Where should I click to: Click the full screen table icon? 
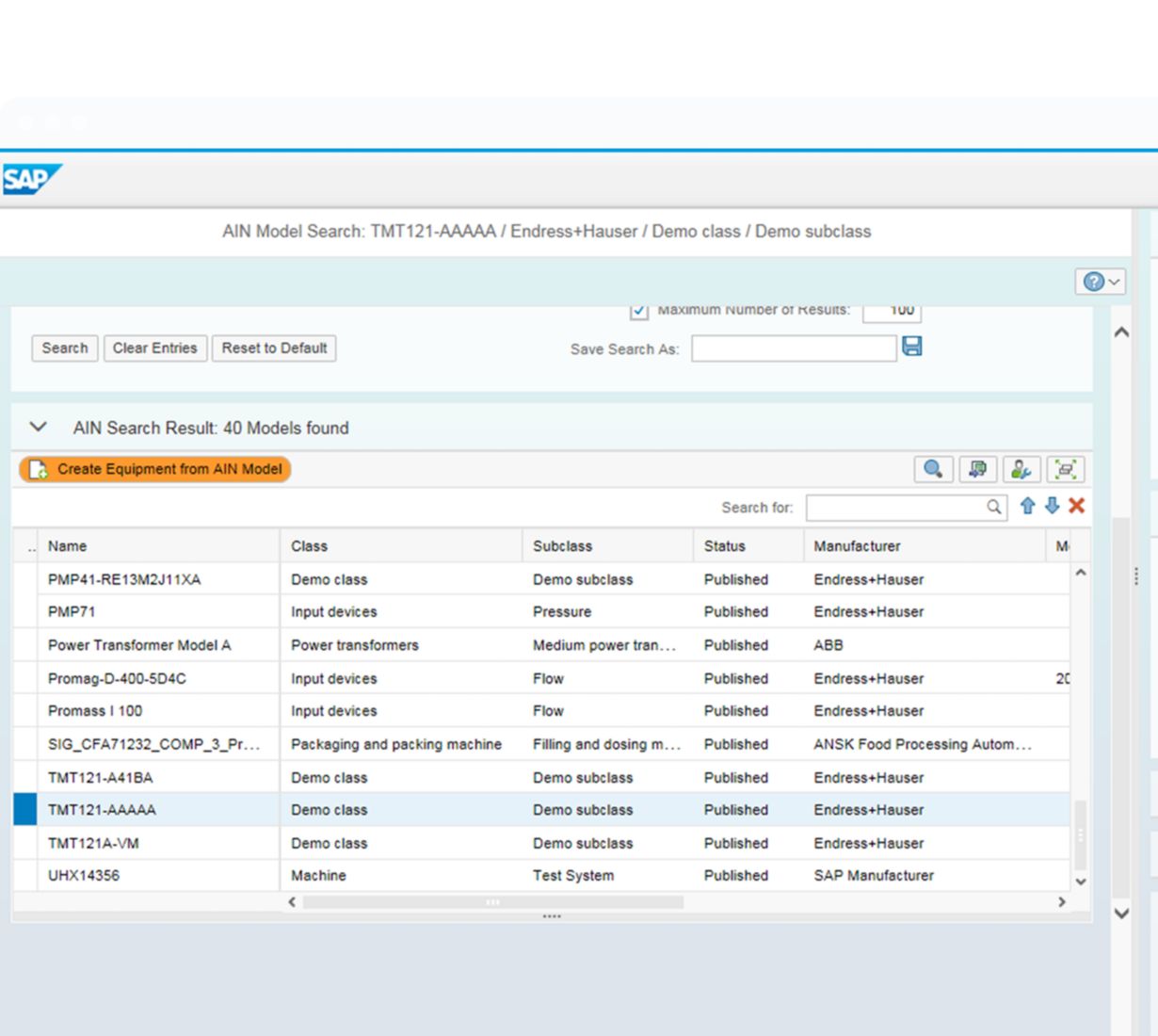(x=1065, y=469)
